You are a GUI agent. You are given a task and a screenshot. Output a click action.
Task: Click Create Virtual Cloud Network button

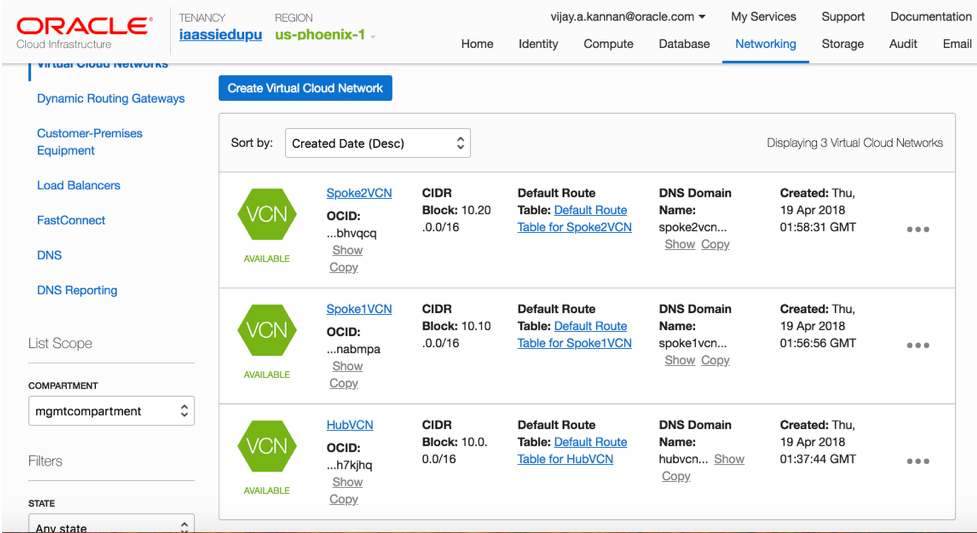click(305, 88)
